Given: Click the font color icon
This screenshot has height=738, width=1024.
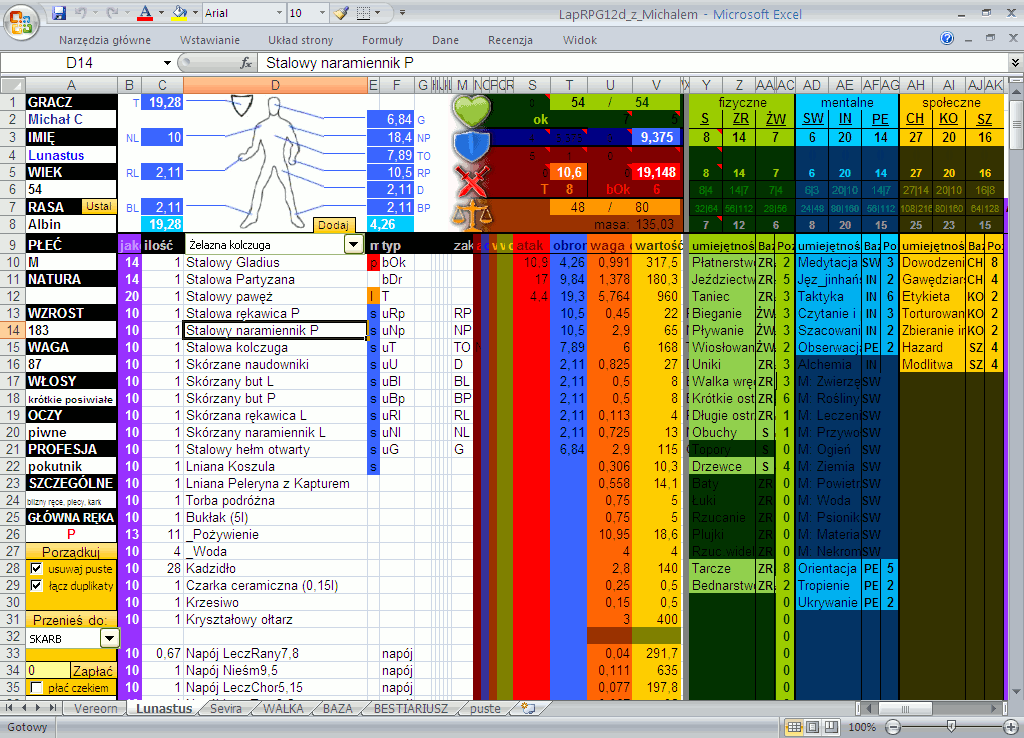Looking at the screenshot, I should click(146, 14).
